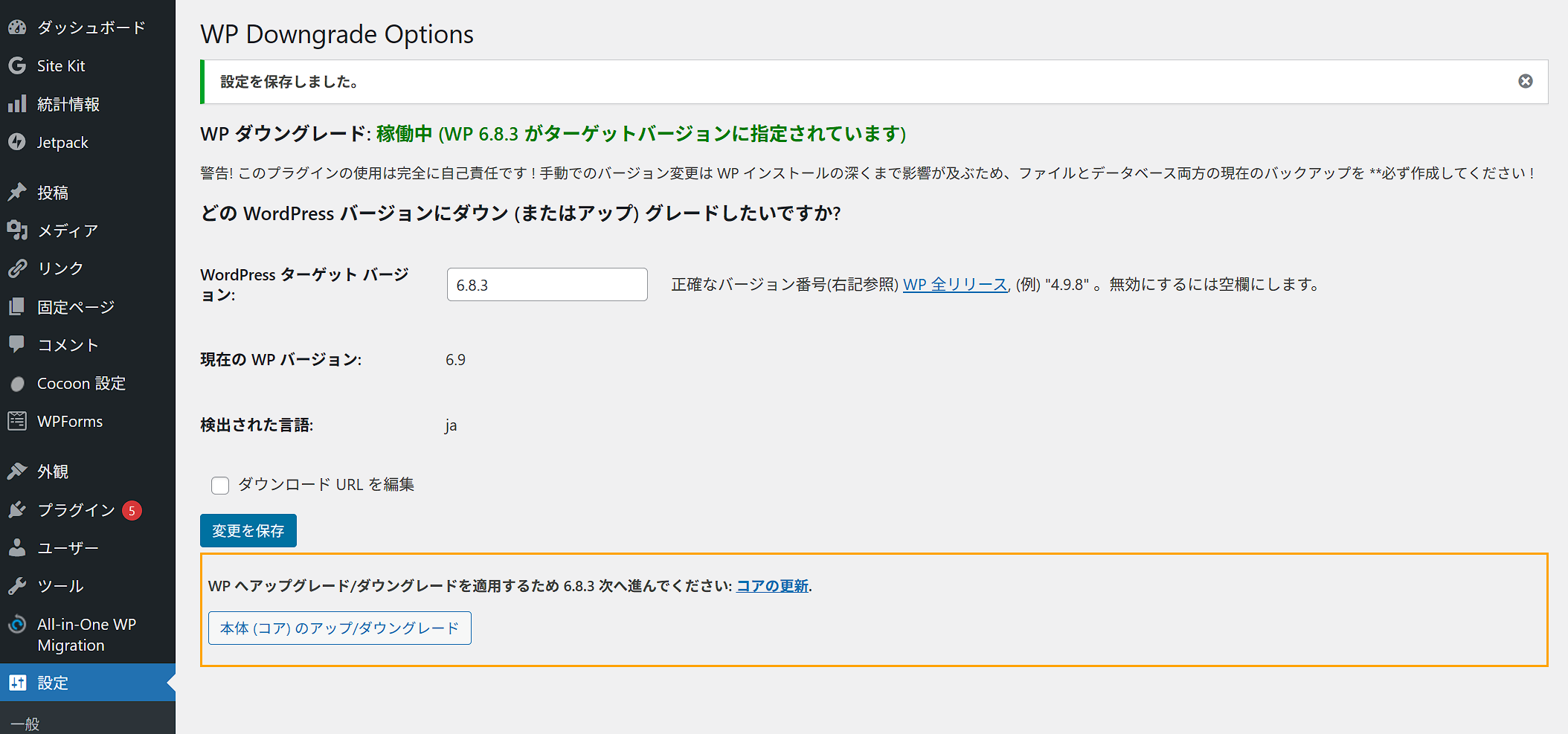Click the Dashboard gauge icon
The width and height of the screenshot is (1568, 734).
point(17,28)
